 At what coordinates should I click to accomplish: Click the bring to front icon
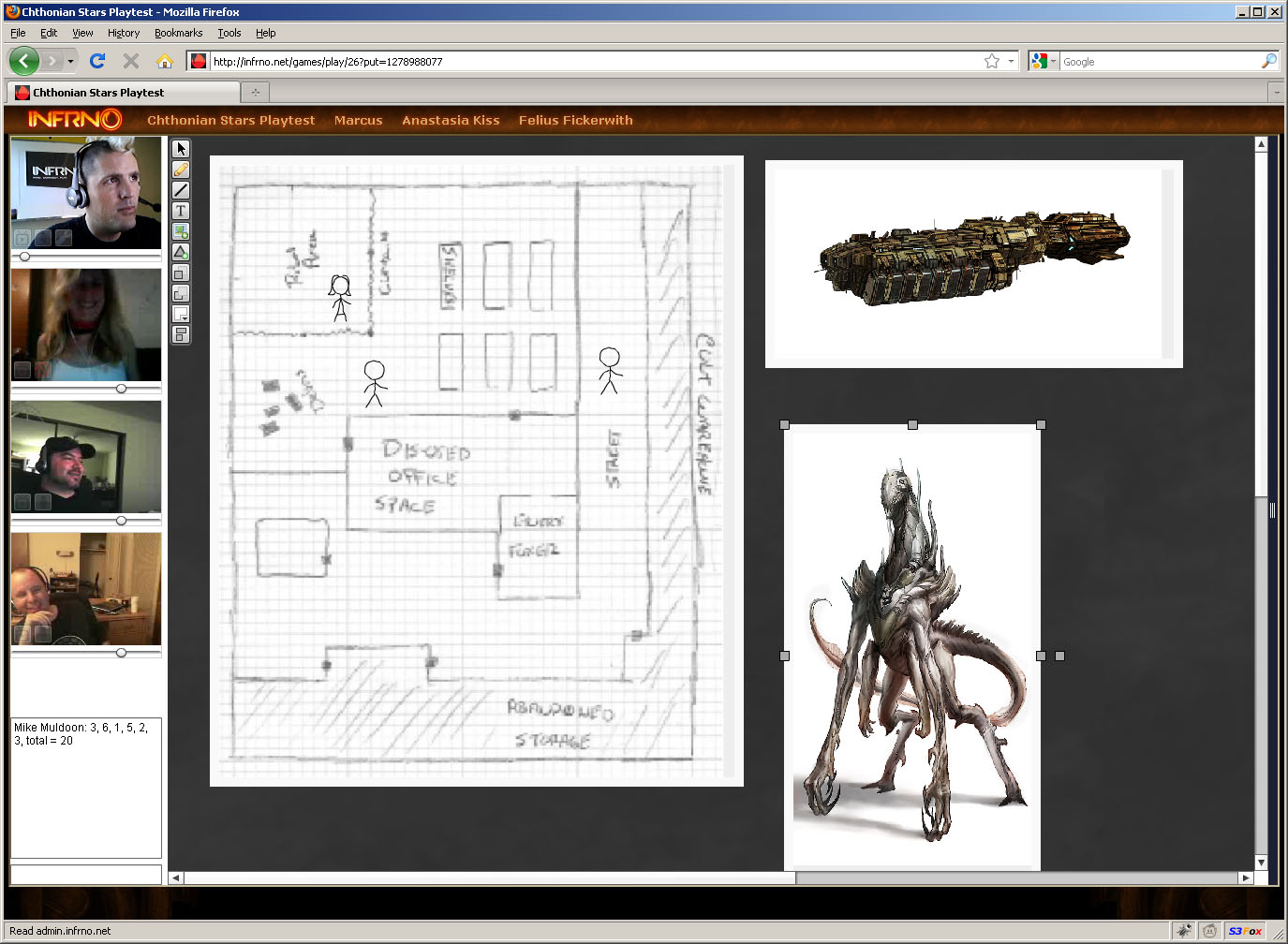(181, 273)
